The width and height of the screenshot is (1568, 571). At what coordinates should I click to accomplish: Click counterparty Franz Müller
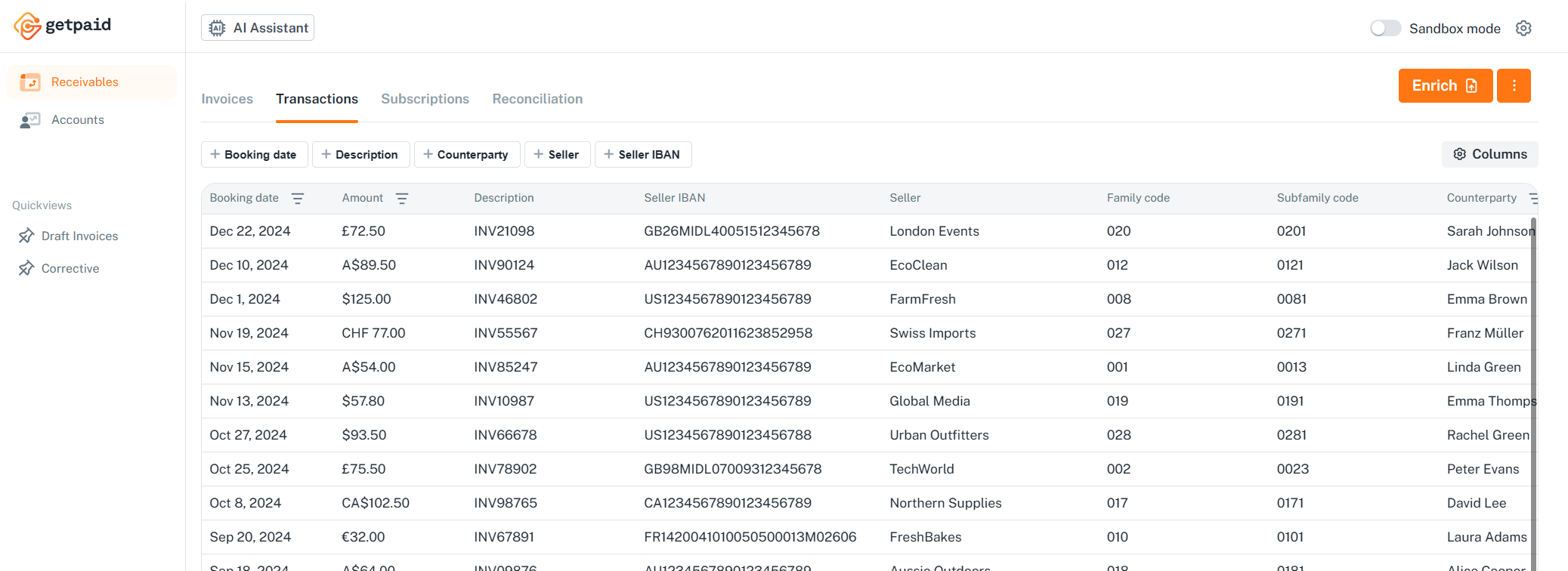point(1485,333)
